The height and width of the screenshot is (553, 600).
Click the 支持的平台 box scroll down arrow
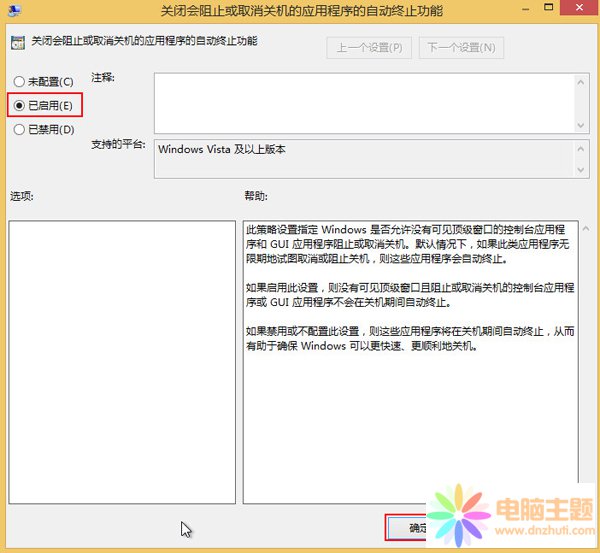click(580, 170)
